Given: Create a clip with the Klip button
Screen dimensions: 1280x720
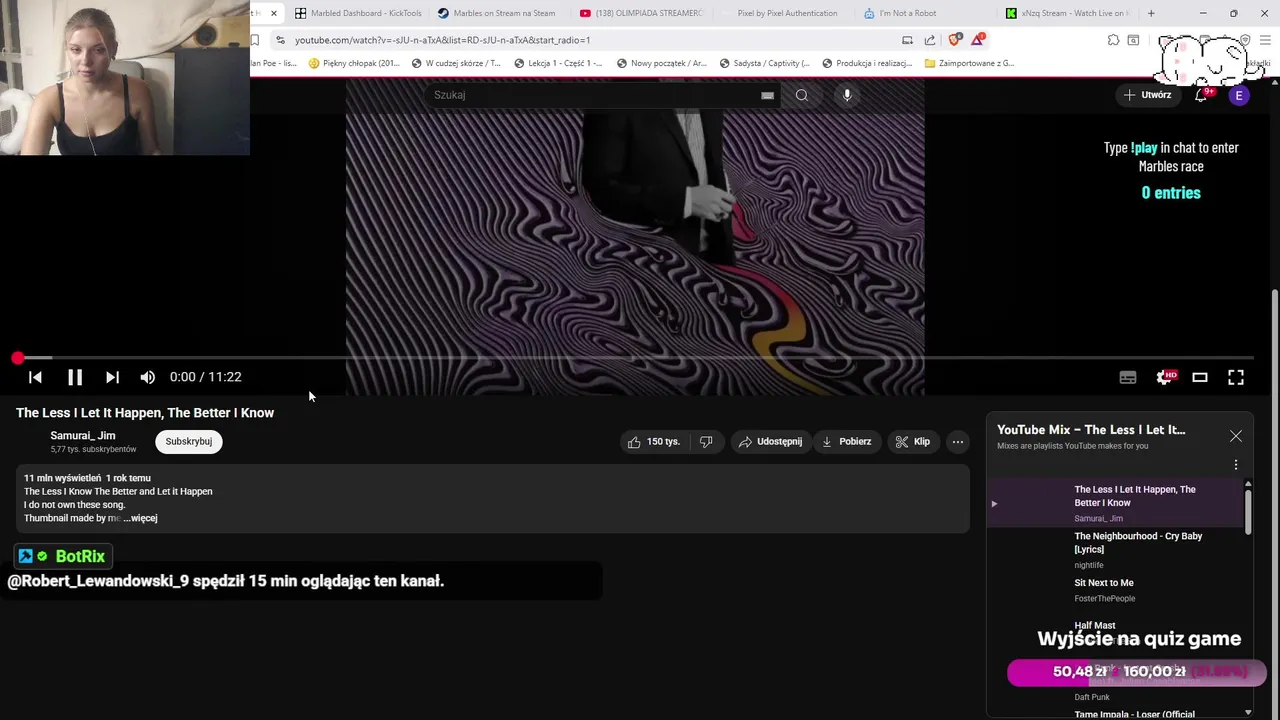Looking at the screenshot, I should 912,441.
